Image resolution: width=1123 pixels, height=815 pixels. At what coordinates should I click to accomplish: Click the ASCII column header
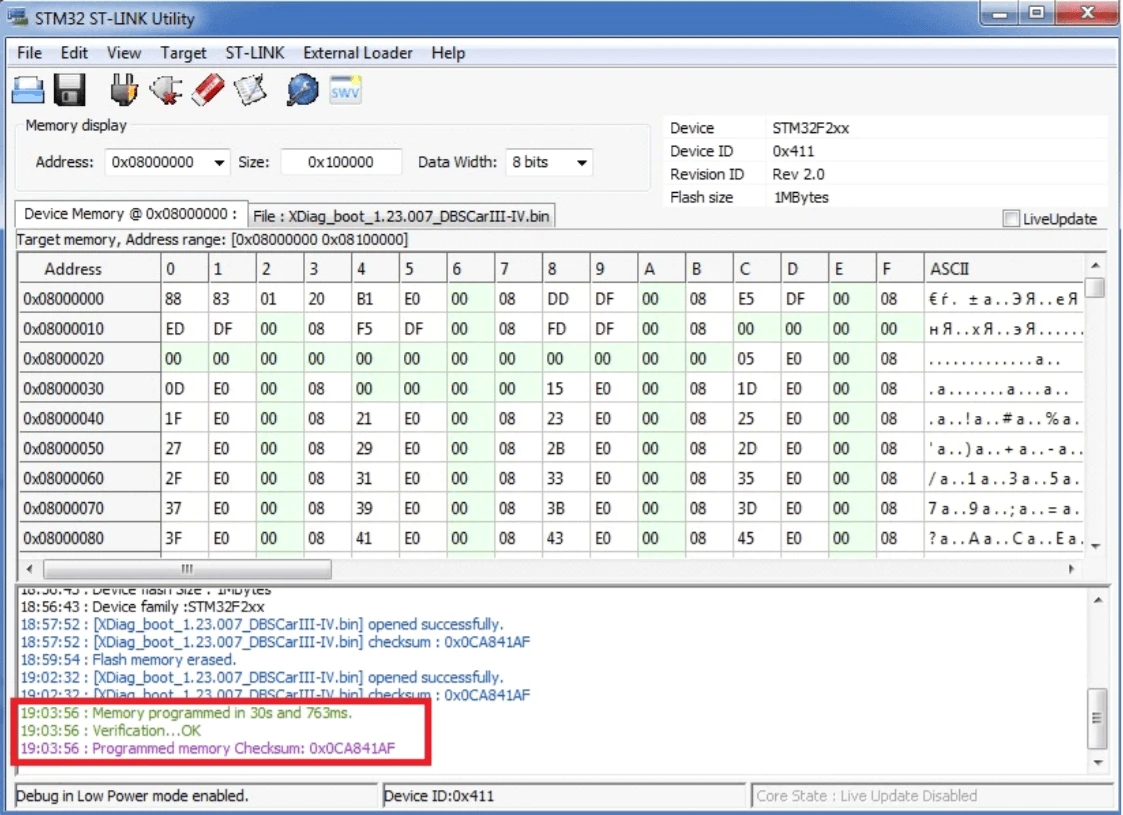pos(1004,269)
